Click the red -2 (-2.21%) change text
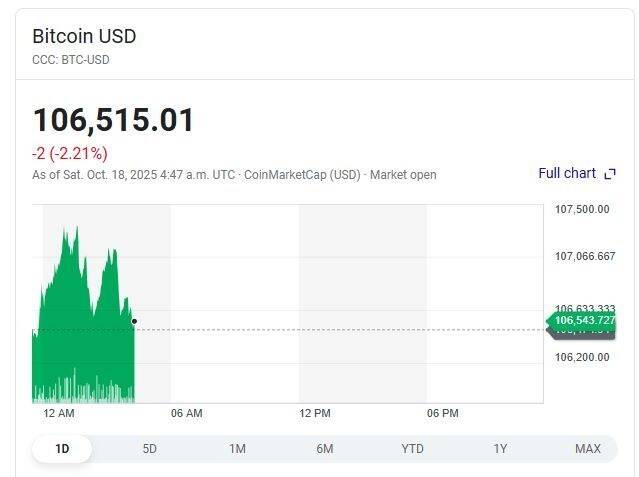Viewport: 639px width, 477px height. (x=70, y=153)
